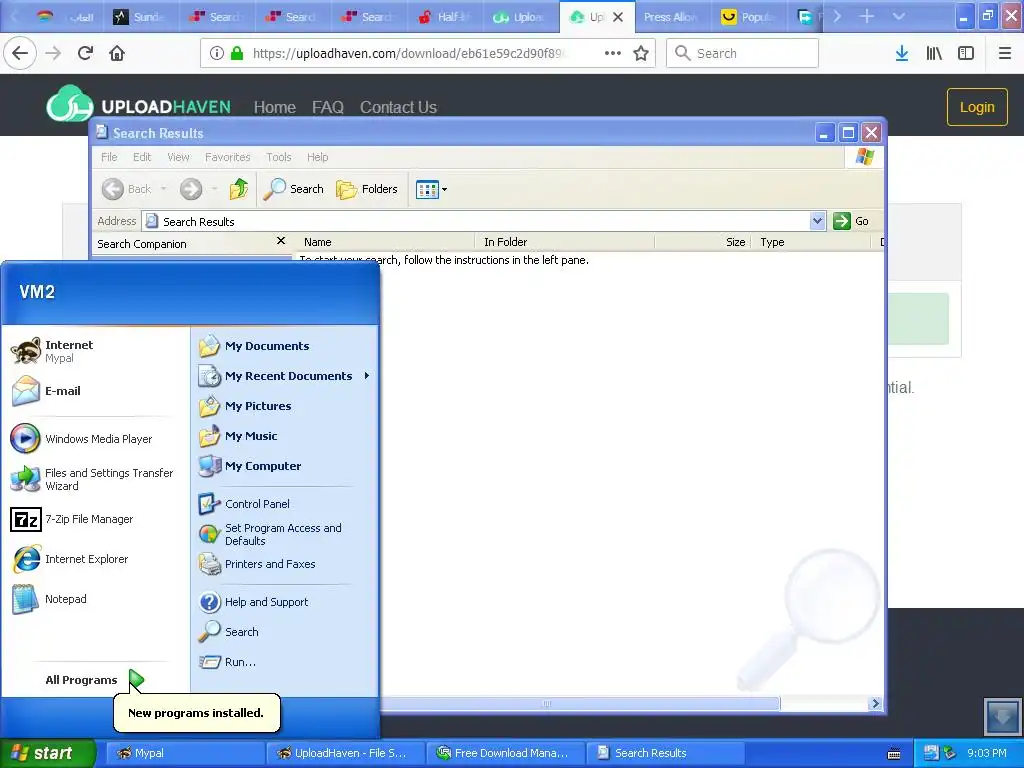Open Control Panel

tap(244, 504)
